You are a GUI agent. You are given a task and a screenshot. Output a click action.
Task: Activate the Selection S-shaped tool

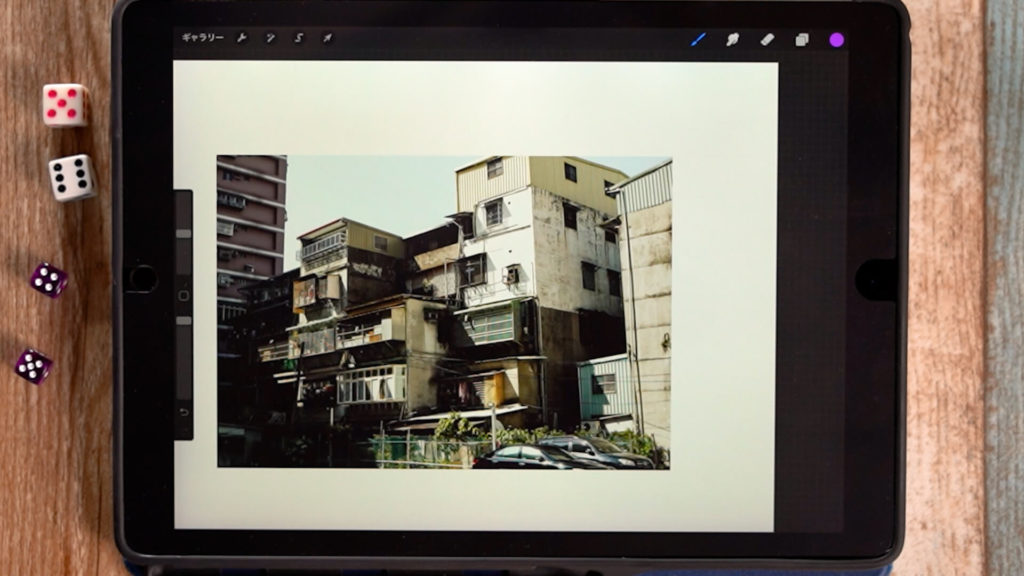click(298, 38)
